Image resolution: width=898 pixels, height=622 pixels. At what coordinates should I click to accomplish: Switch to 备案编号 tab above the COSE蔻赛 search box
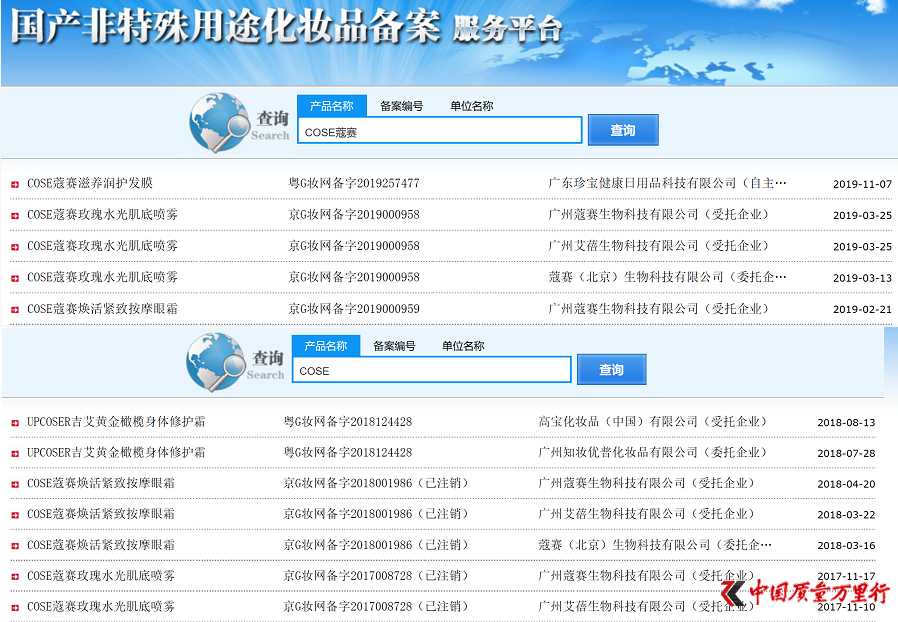[401, 106]
